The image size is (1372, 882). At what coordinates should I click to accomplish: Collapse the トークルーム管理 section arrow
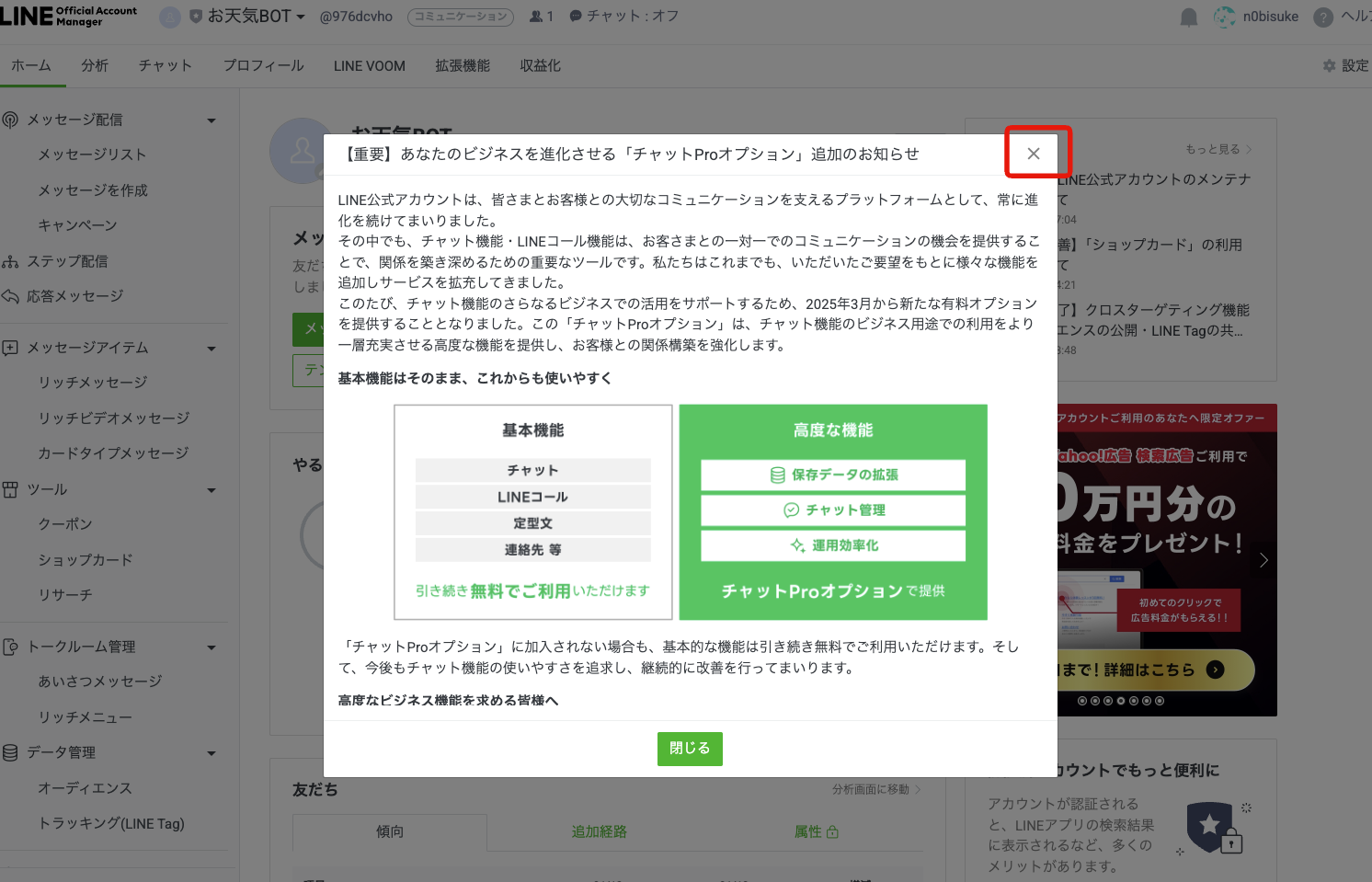tap(212, 647)
